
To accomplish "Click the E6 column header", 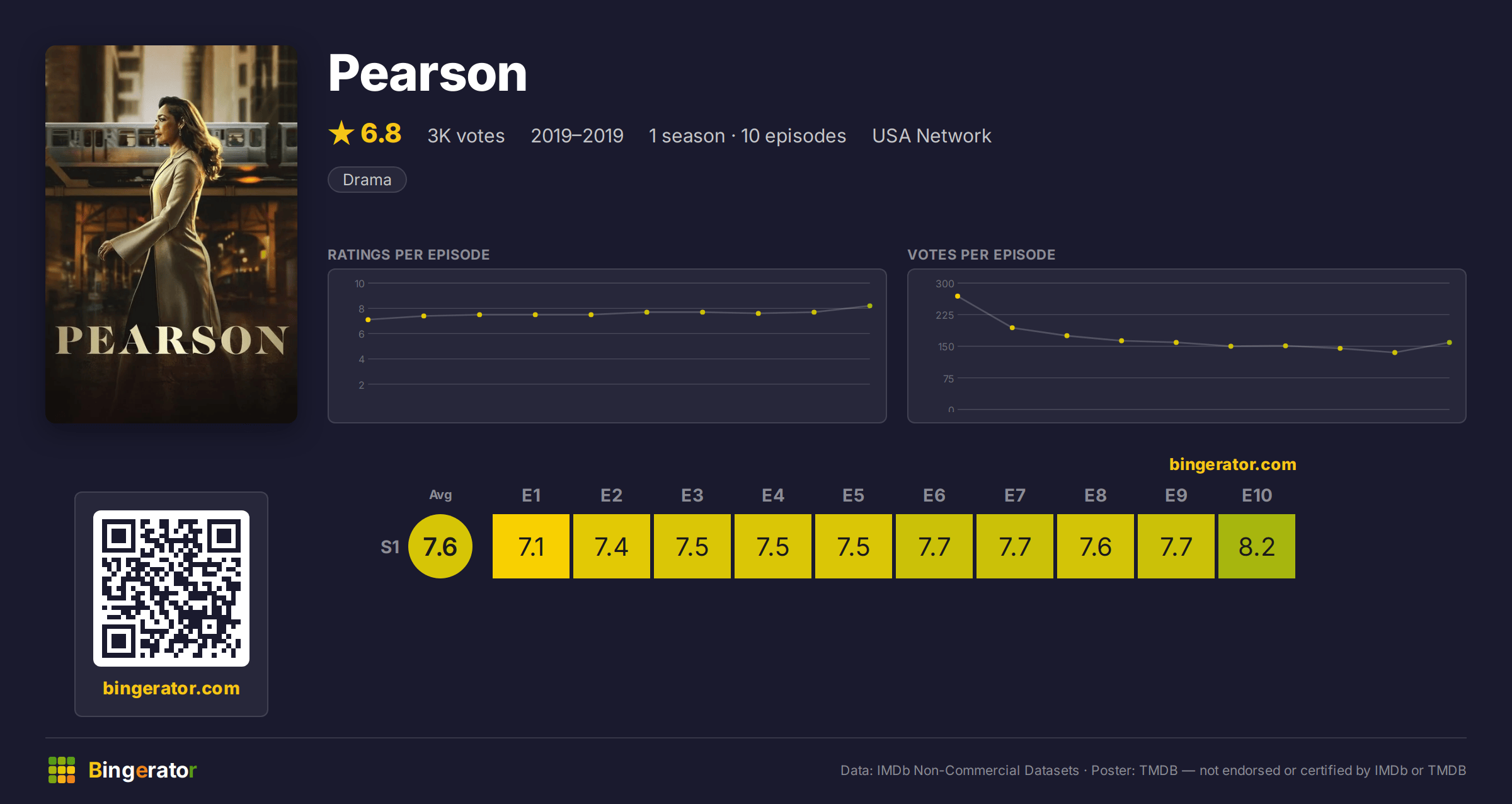I will [x=934, y=495].
